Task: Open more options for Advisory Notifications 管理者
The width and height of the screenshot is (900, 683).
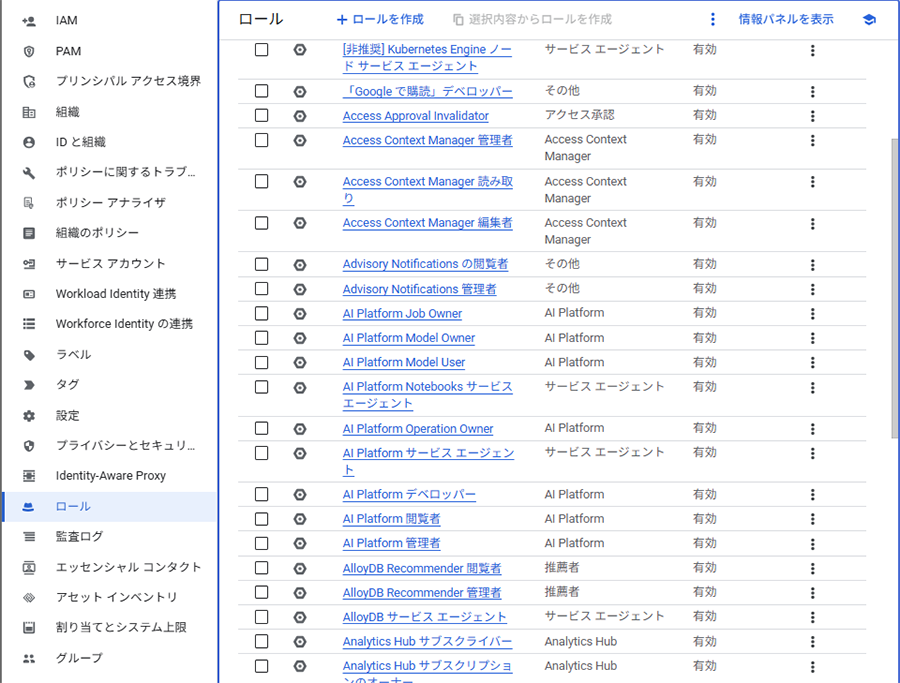Action: tap(812, 290)
